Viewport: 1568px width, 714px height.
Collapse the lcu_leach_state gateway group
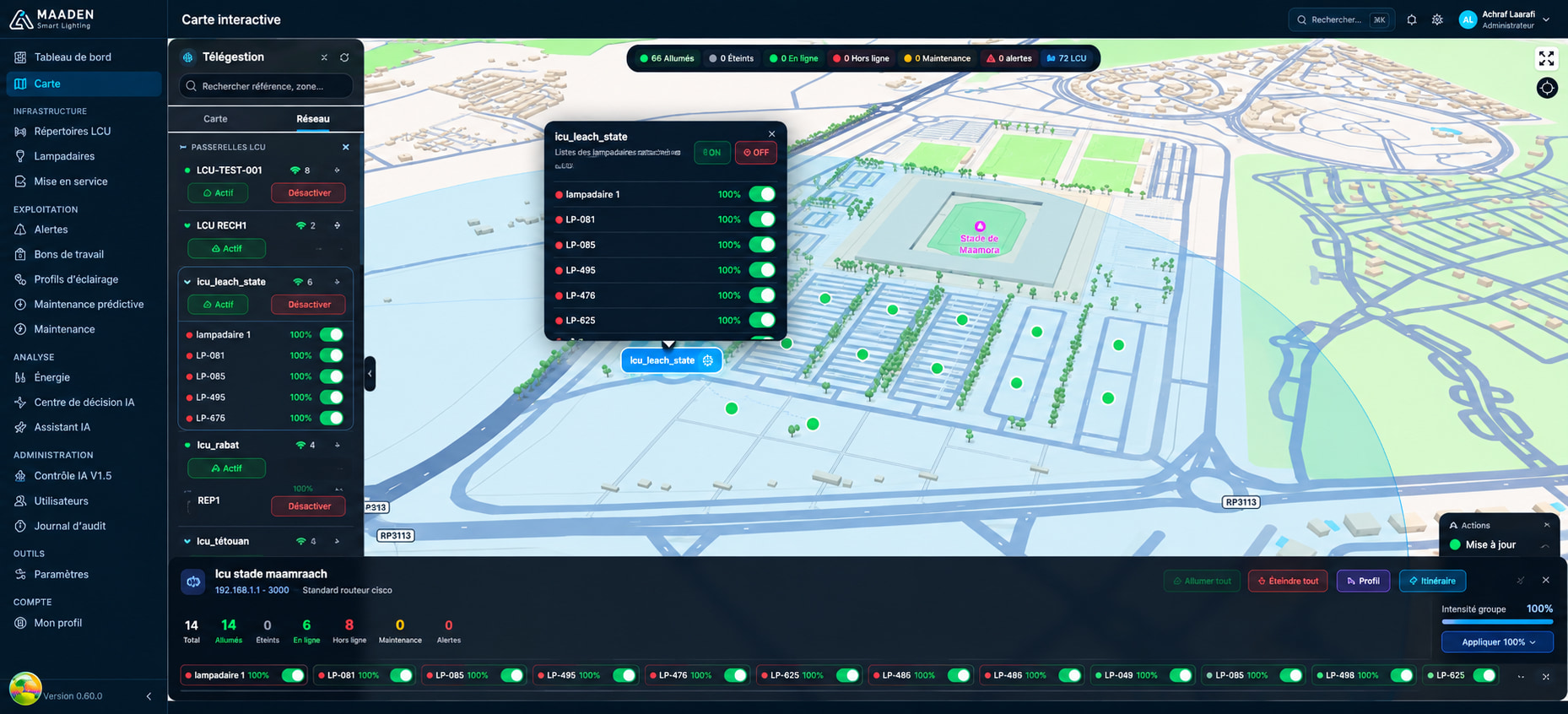(x=187, y=282)
